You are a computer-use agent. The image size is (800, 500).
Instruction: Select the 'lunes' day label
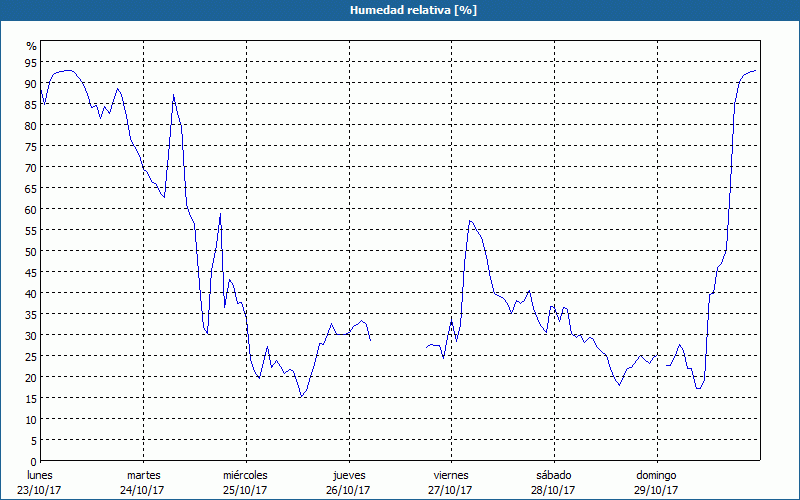click(x=40, y=475)
